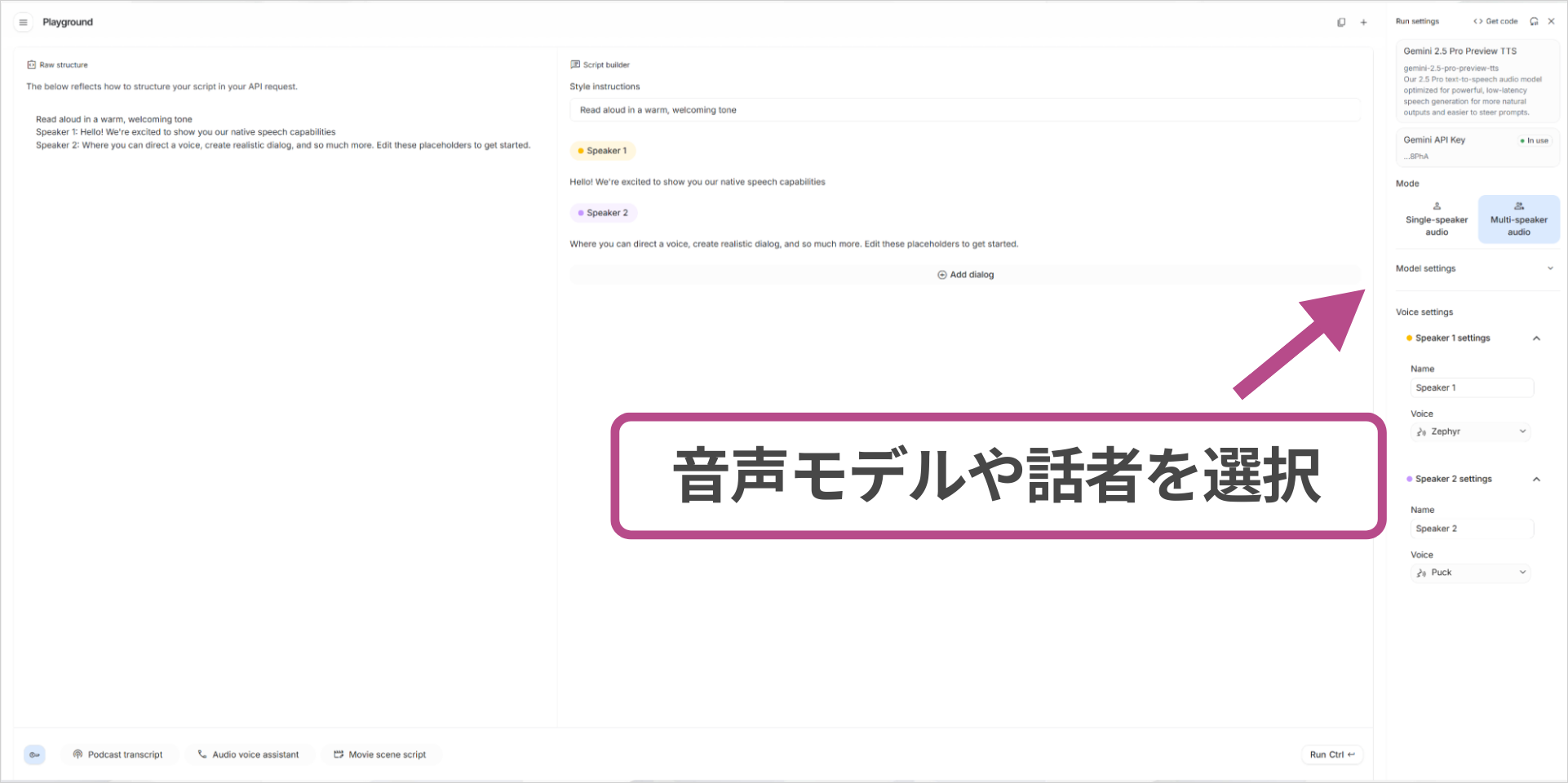Click the Raw structure panel icon
This screenshot has height=783, width=1568.
(32, 64)
